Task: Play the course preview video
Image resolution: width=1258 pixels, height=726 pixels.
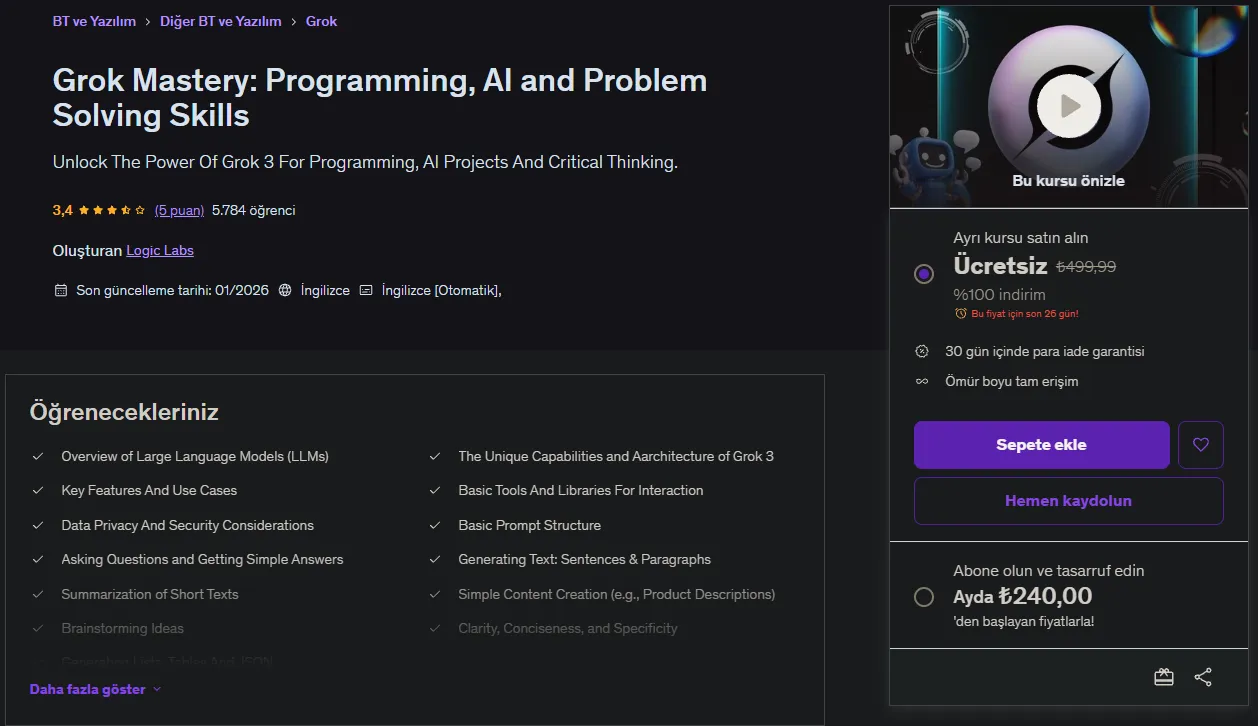Action: click(1068, 105)
